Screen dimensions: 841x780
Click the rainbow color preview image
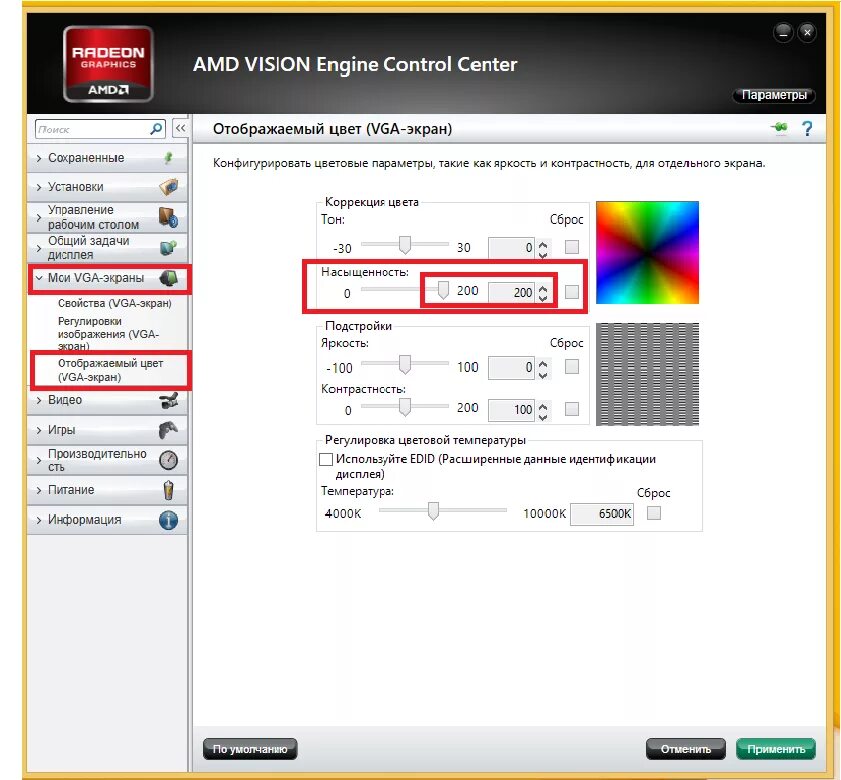[647, 253]
